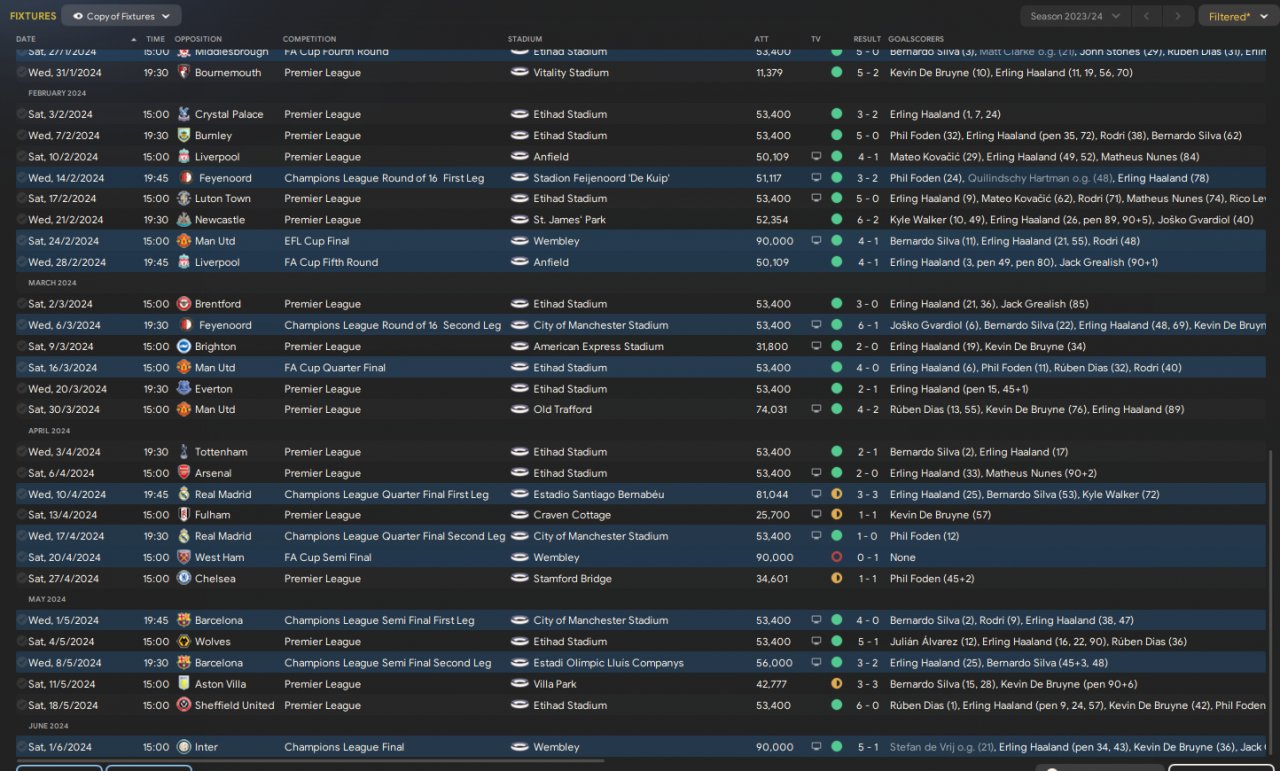Screen dimensions: 1280x771
Task: Sort fixtures by the Time column header
Action: pos(156,39)
